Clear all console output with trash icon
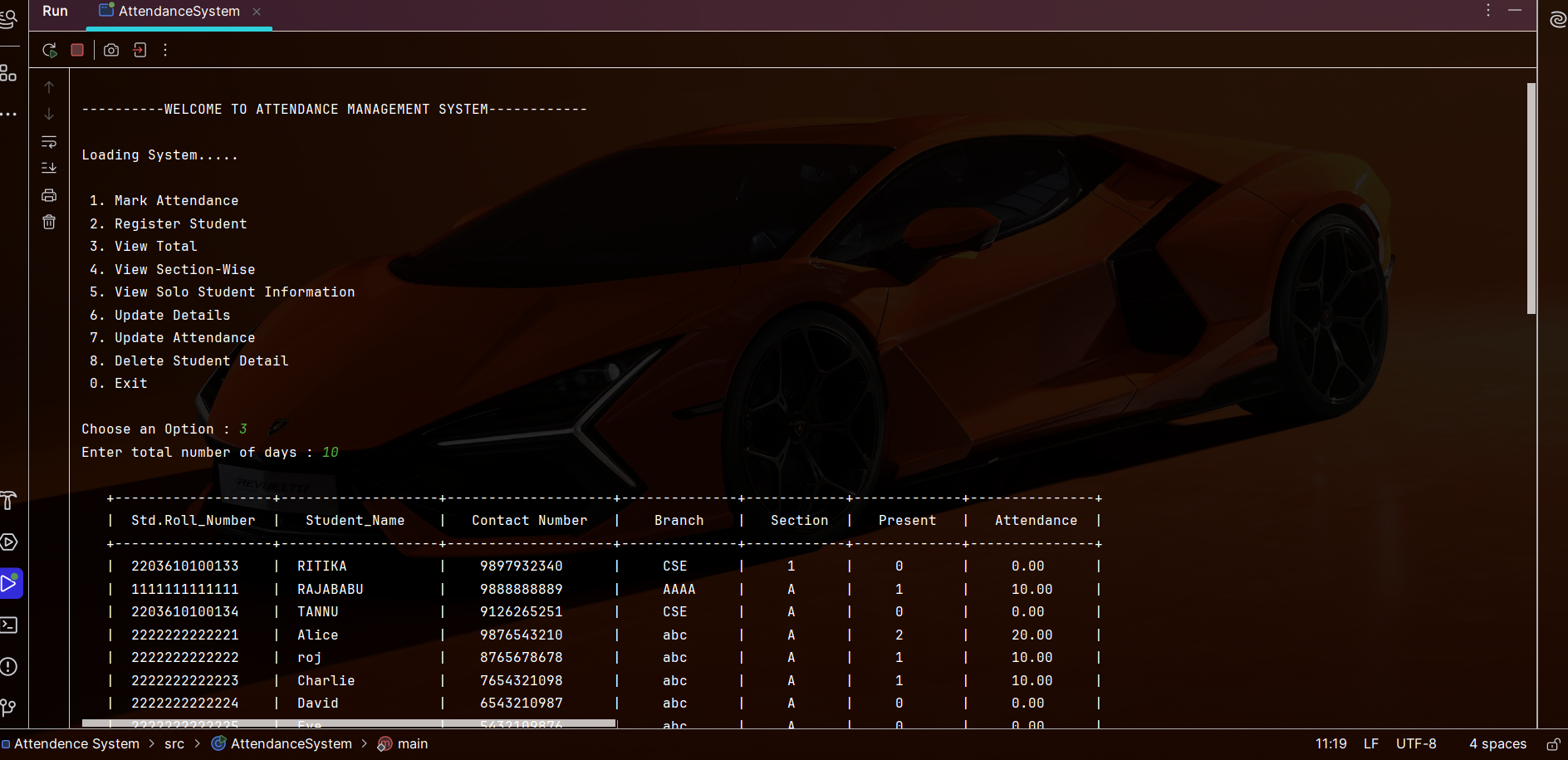Screen dimensions: 1568x760 (49, 222)
